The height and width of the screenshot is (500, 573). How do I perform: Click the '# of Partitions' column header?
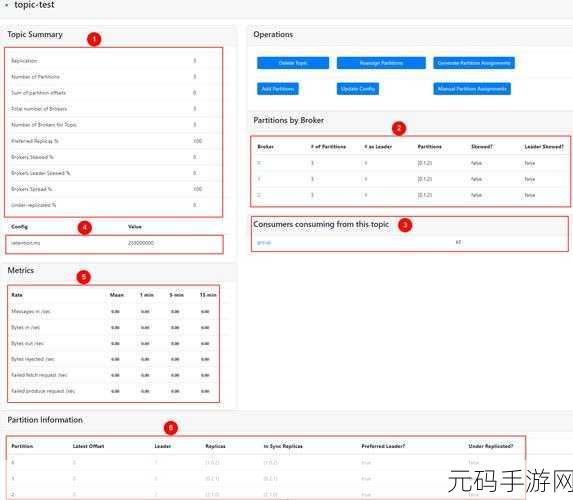point(328,147)
